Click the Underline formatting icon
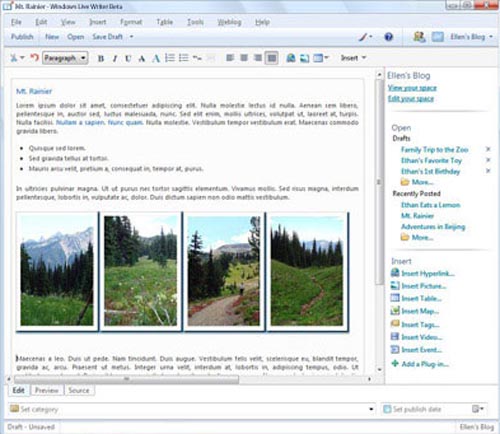 click(x=128, y=59)
